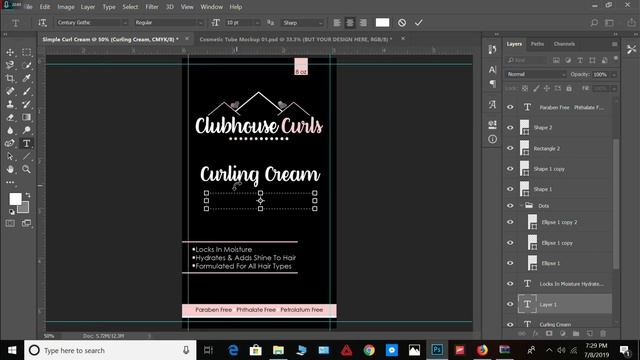Click the background color swatch
This screenshot has height=360, width=640.
click(x=25, y=208)
